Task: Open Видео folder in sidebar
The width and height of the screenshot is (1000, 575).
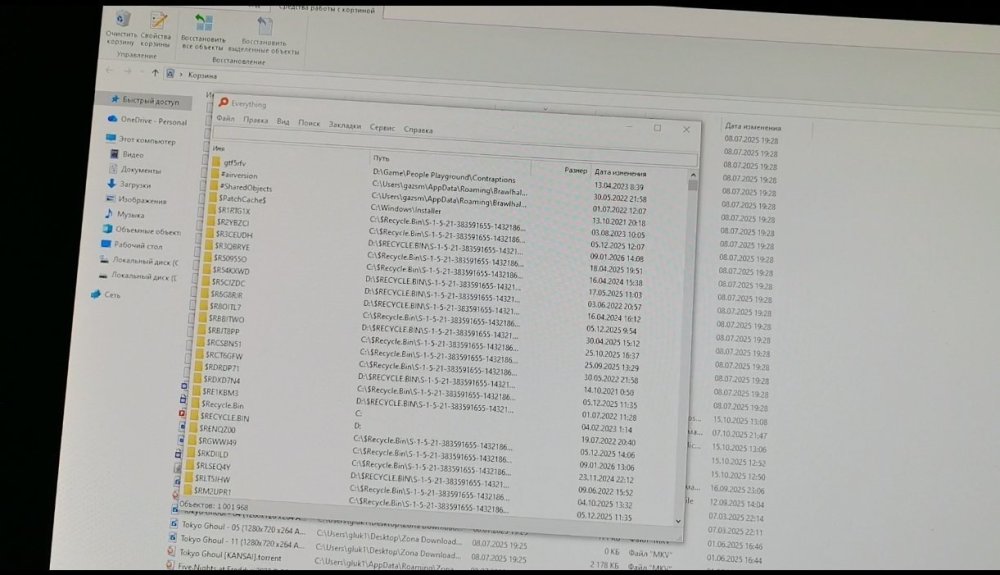Action: (x=127, y=154)
